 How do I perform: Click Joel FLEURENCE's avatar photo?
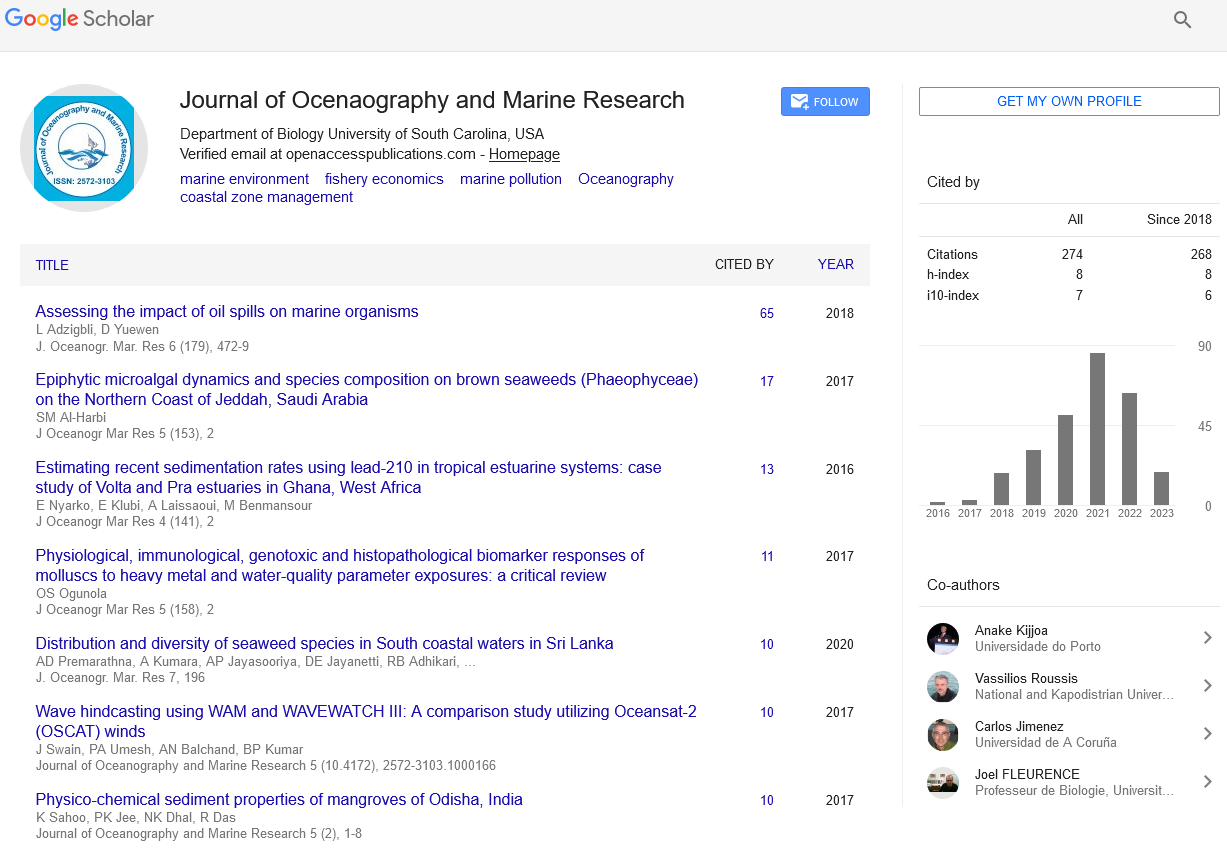click(943, 783)
